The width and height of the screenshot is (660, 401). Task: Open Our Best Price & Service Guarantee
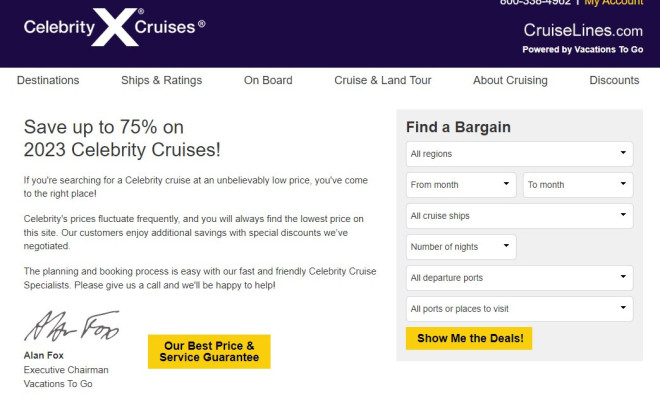209,352
